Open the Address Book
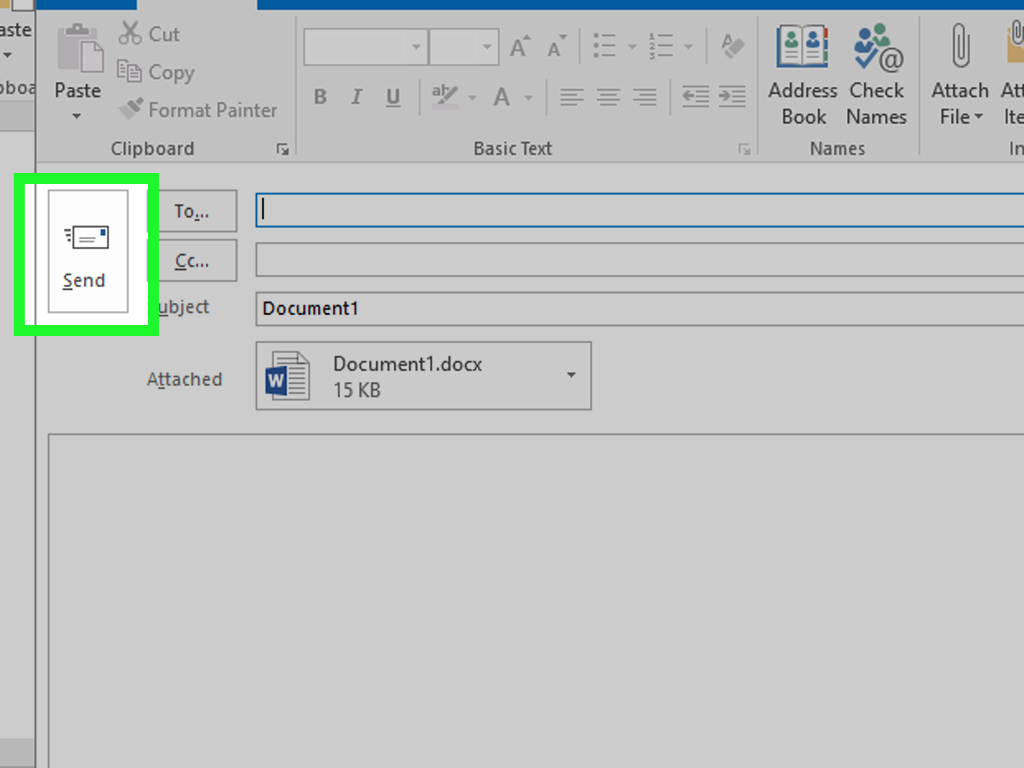The image size is (1024, 768). coord(803,75)
